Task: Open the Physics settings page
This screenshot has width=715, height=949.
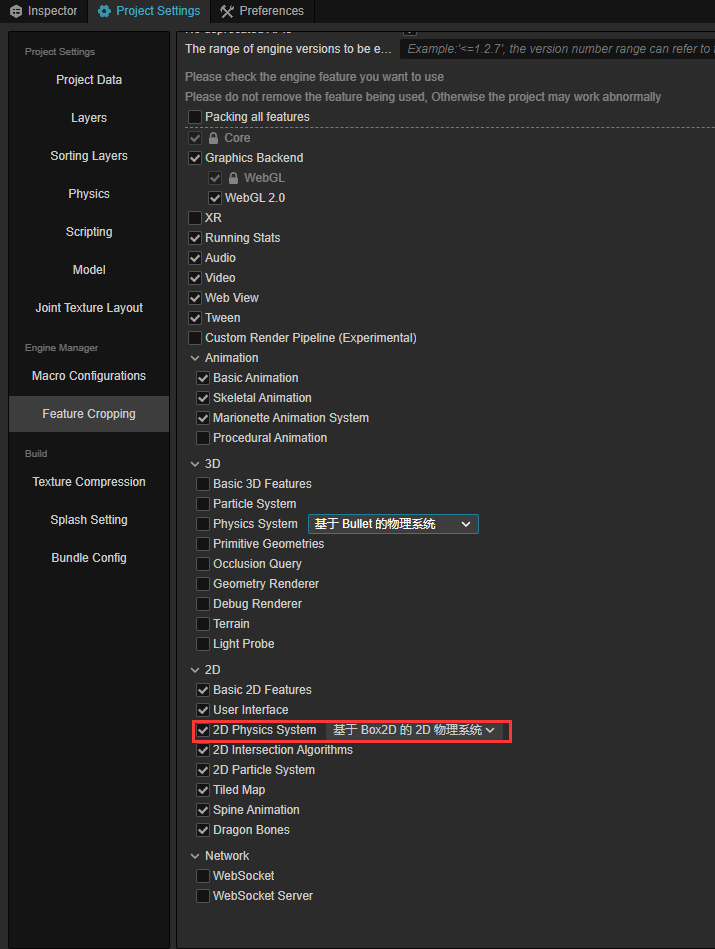Action: point(89,194)
